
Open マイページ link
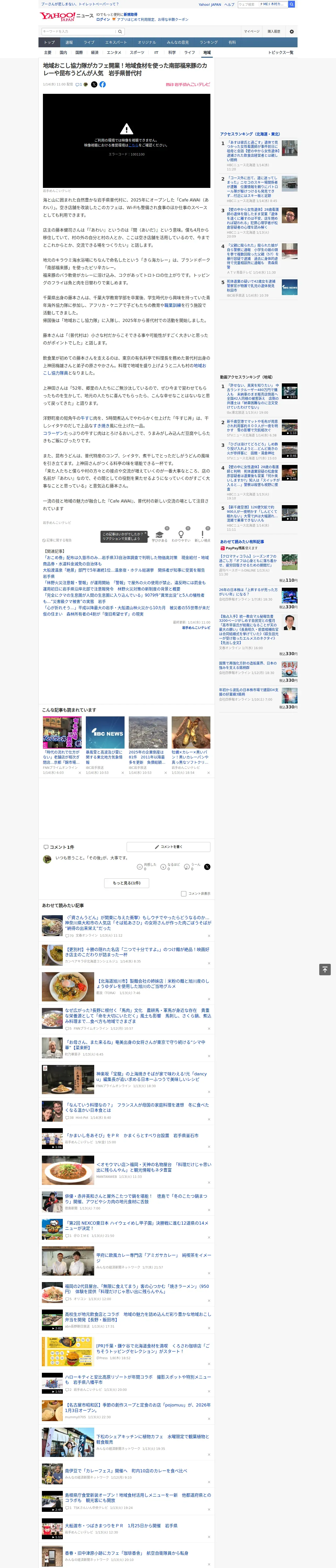point(251,32)
